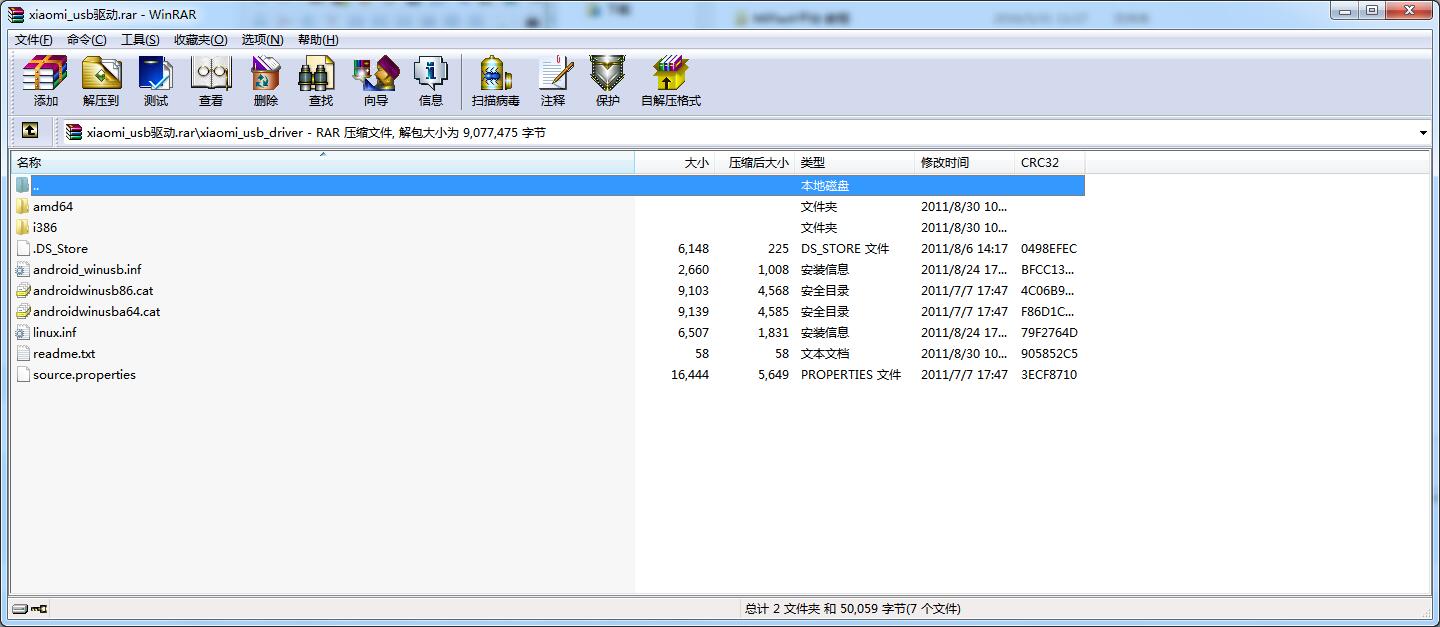The width and height of the screenshot is (1440, 627).
Task: Sort by Name (名称) column header
Action: click(x=322, y=162)
